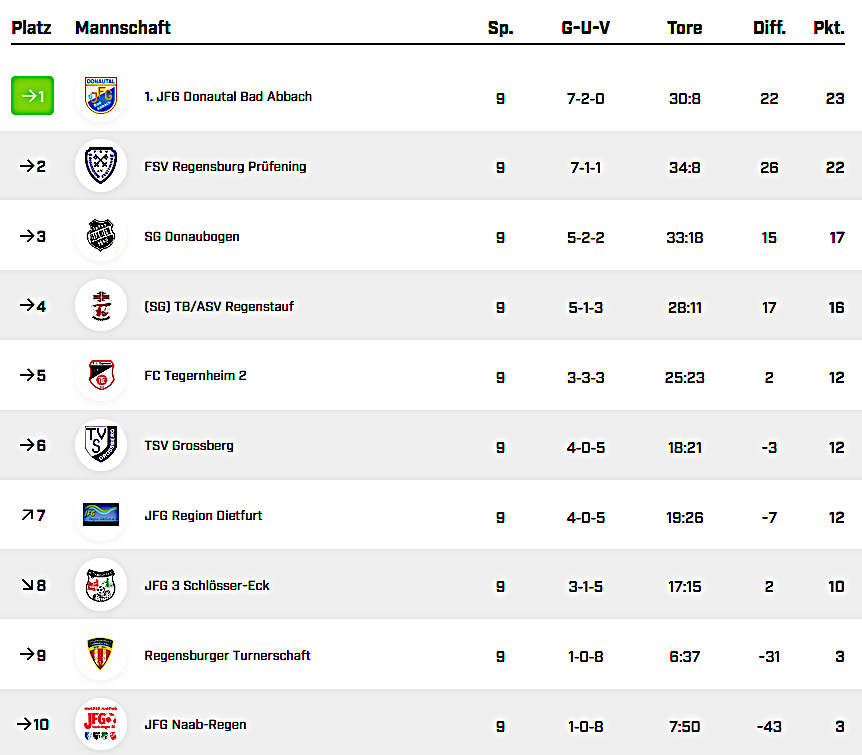Click the JFG Region Dietfurt logo
The height and width of the screenshot is (755, 862).
click(101, 515)
